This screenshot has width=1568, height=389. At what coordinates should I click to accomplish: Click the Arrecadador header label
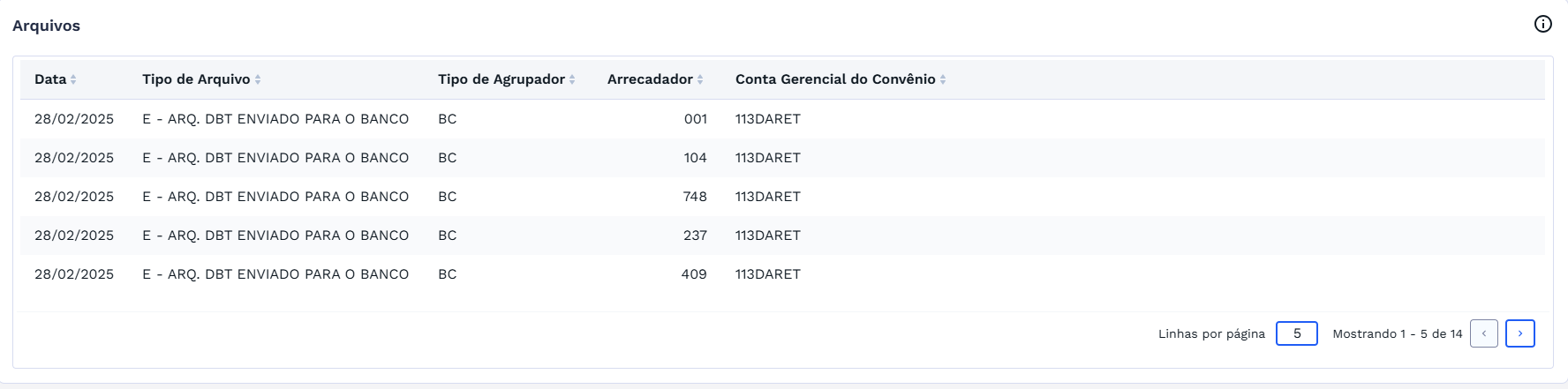[650, 79]
